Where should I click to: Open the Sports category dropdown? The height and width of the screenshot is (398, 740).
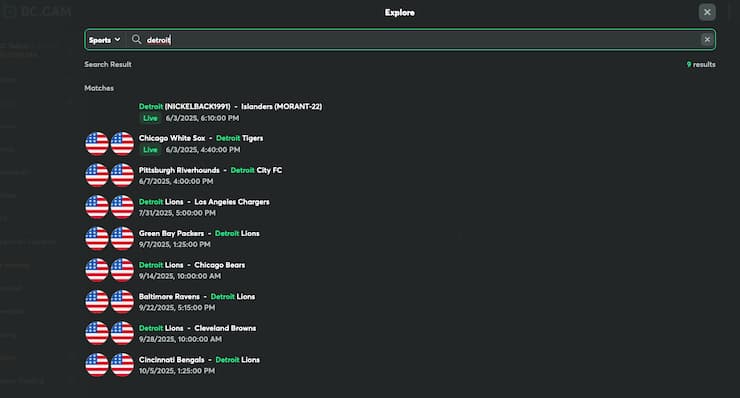[105, 40]
